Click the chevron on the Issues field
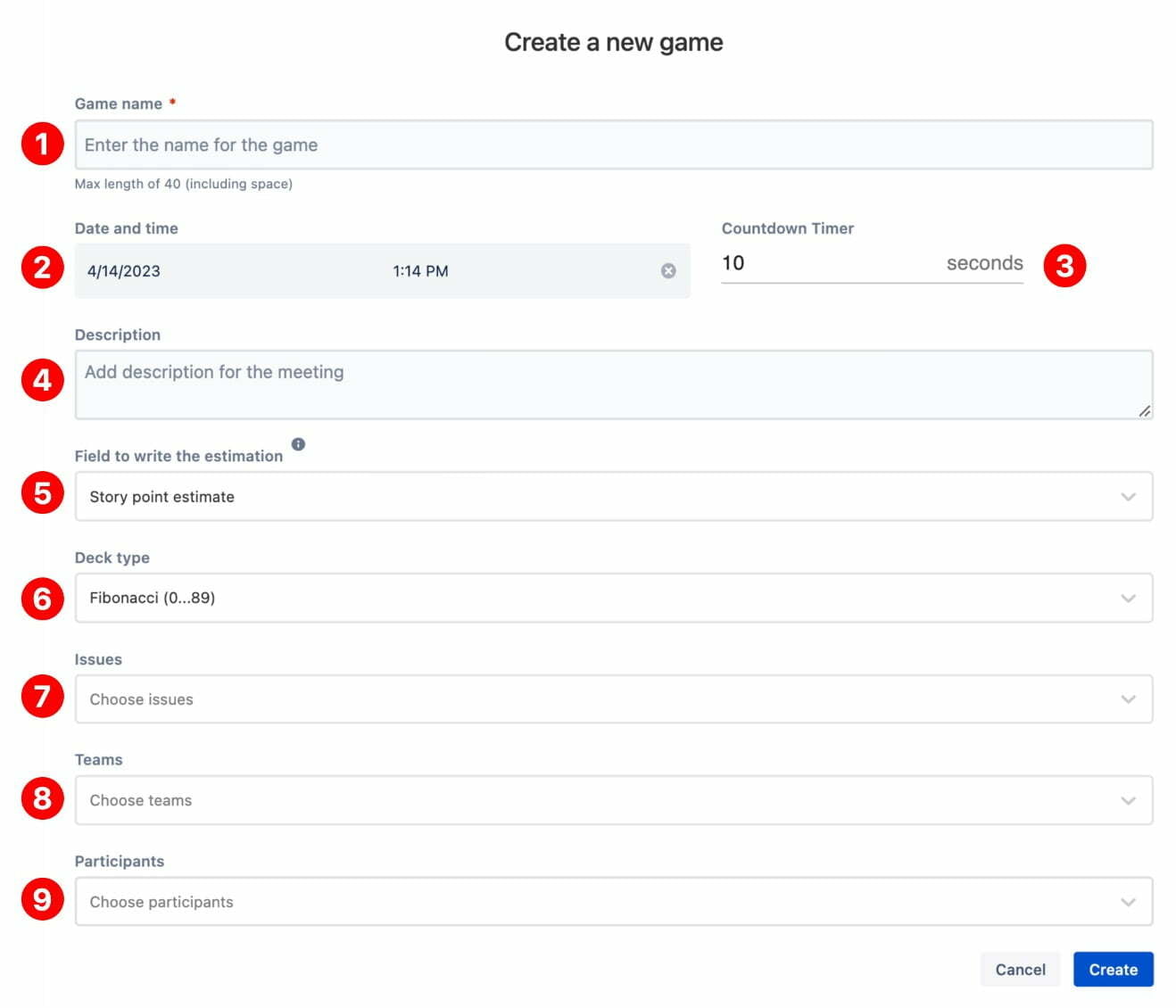This screenshot has height=1008, width=1176. click(x=1128, y=699)
